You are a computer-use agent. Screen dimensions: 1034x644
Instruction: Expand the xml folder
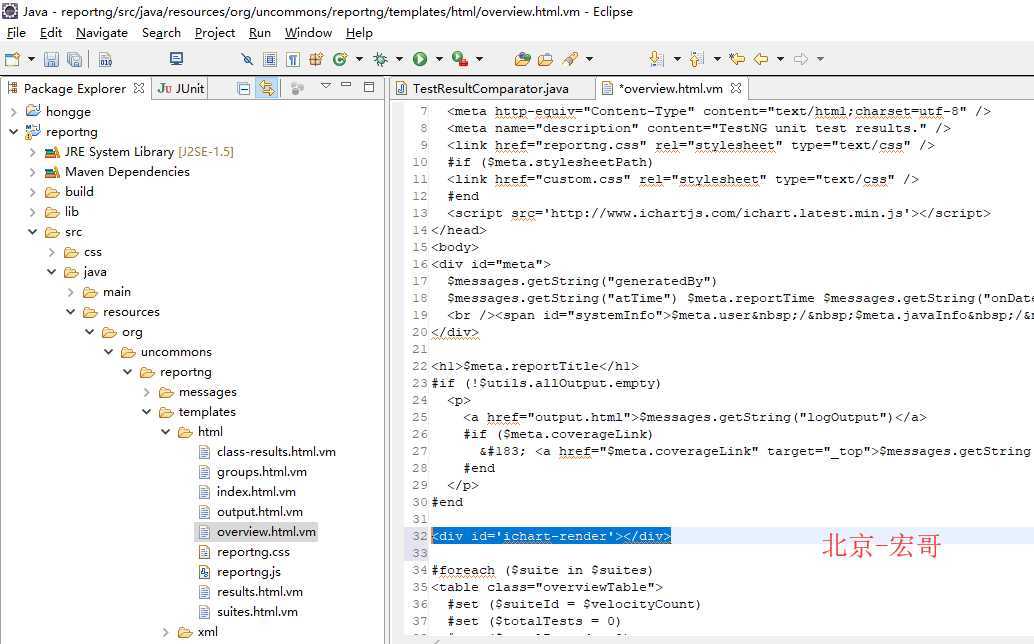pyautogui.click(x=166, y=632)
